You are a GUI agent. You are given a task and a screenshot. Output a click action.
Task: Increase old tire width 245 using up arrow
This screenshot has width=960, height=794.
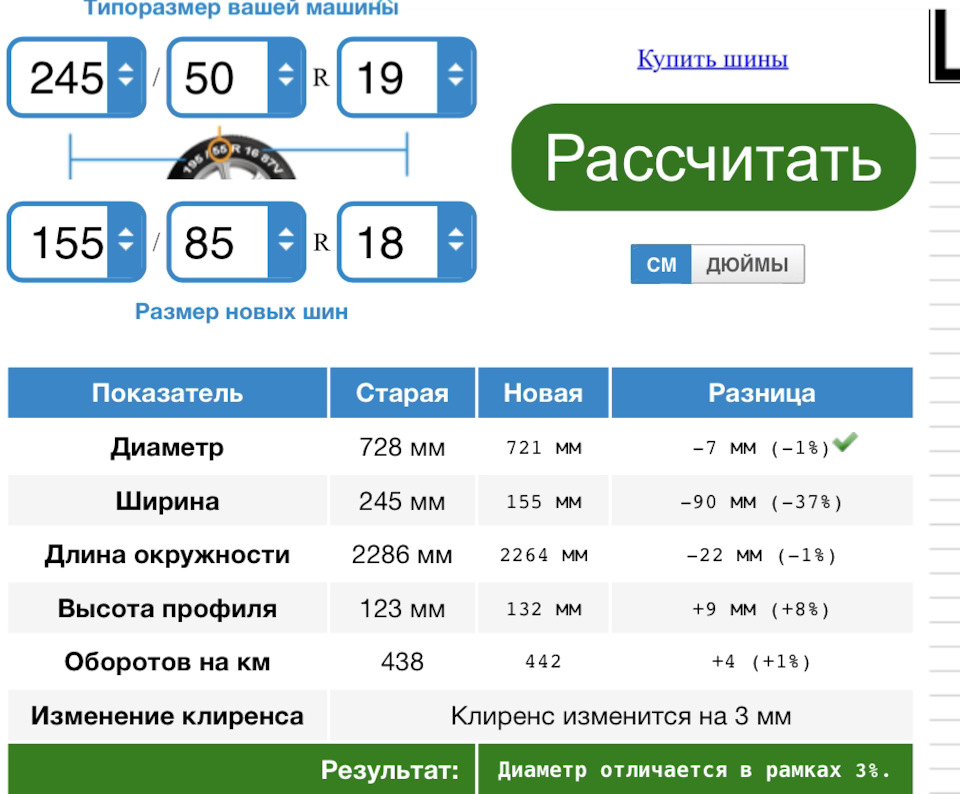pyautogui.click(x=125, y=64)
